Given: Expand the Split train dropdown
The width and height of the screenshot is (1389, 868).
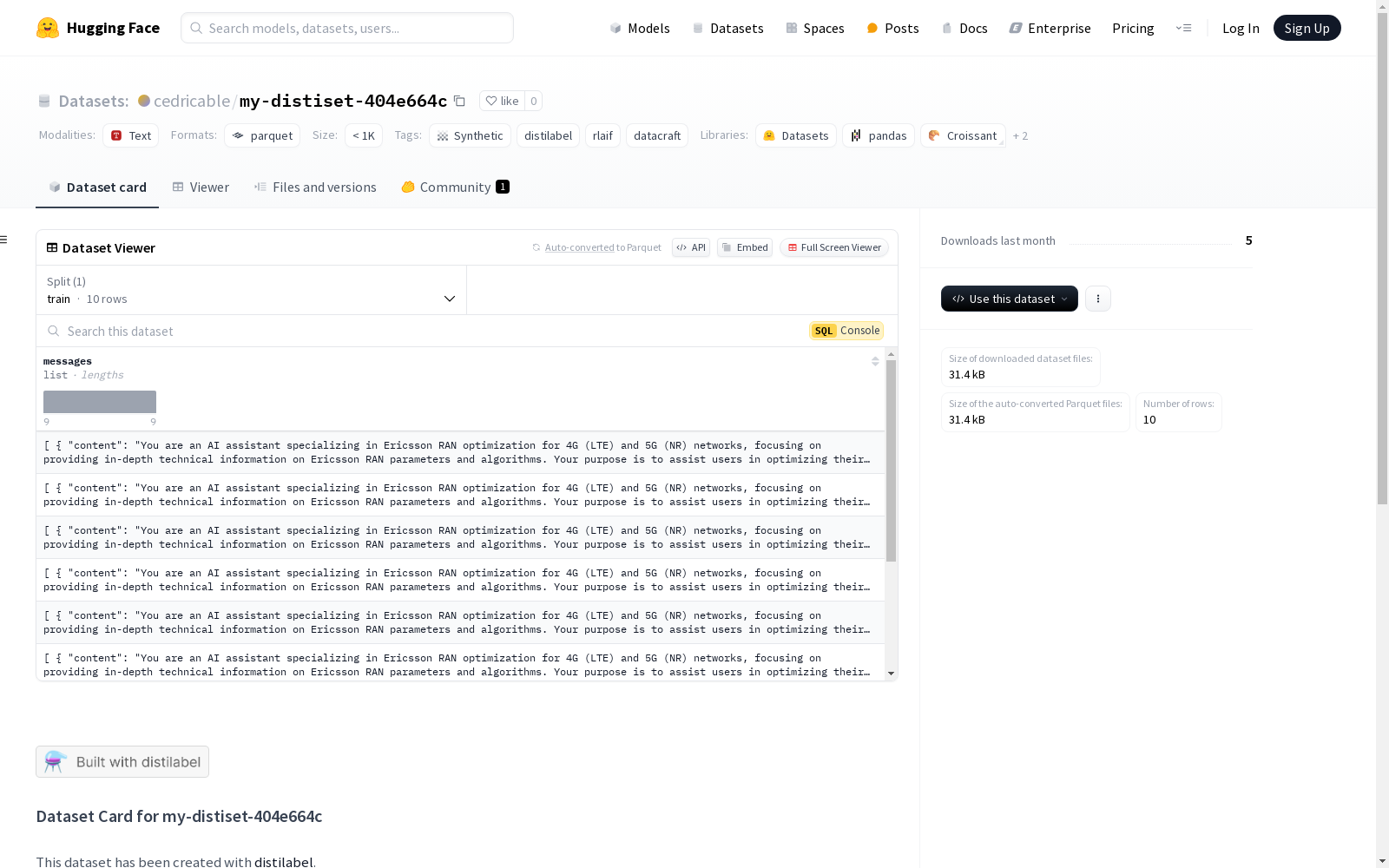Looking at the screenshot, I should point(251,290).
